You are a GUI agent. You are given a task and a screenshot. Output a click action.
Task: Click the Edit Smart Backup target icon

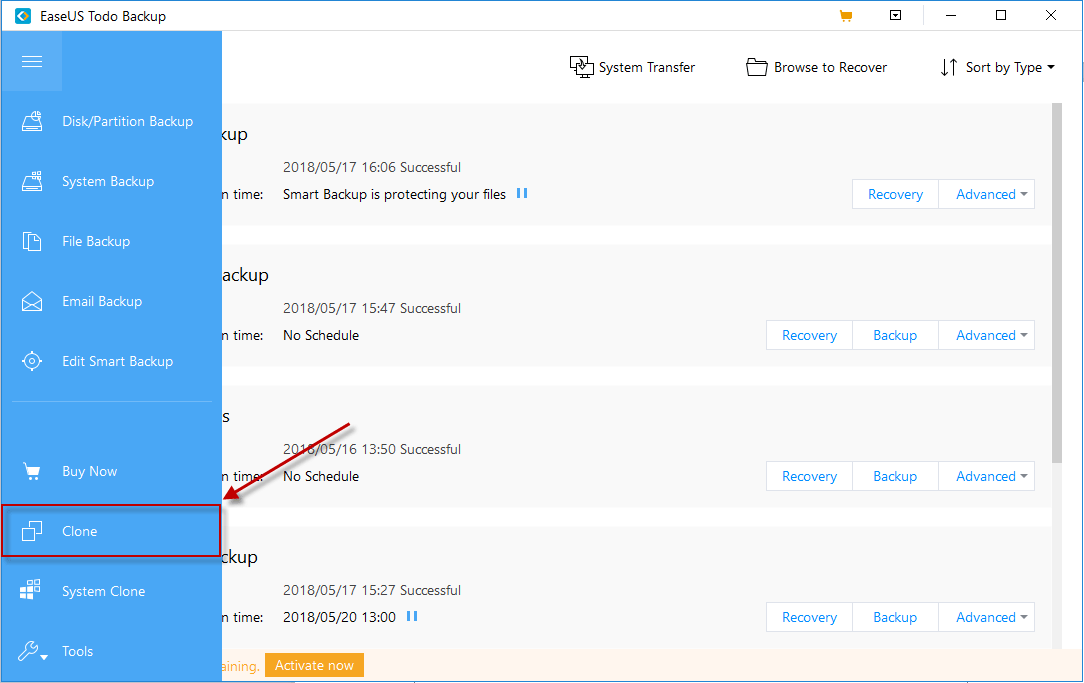point(32,361)
